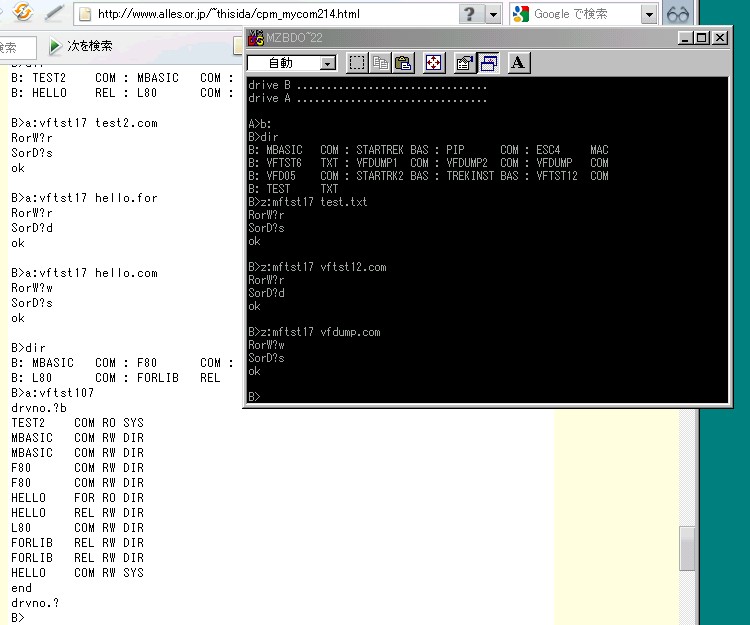Maximize the MZBDO window
750x625 pixels.
click(x=702, y=38)
